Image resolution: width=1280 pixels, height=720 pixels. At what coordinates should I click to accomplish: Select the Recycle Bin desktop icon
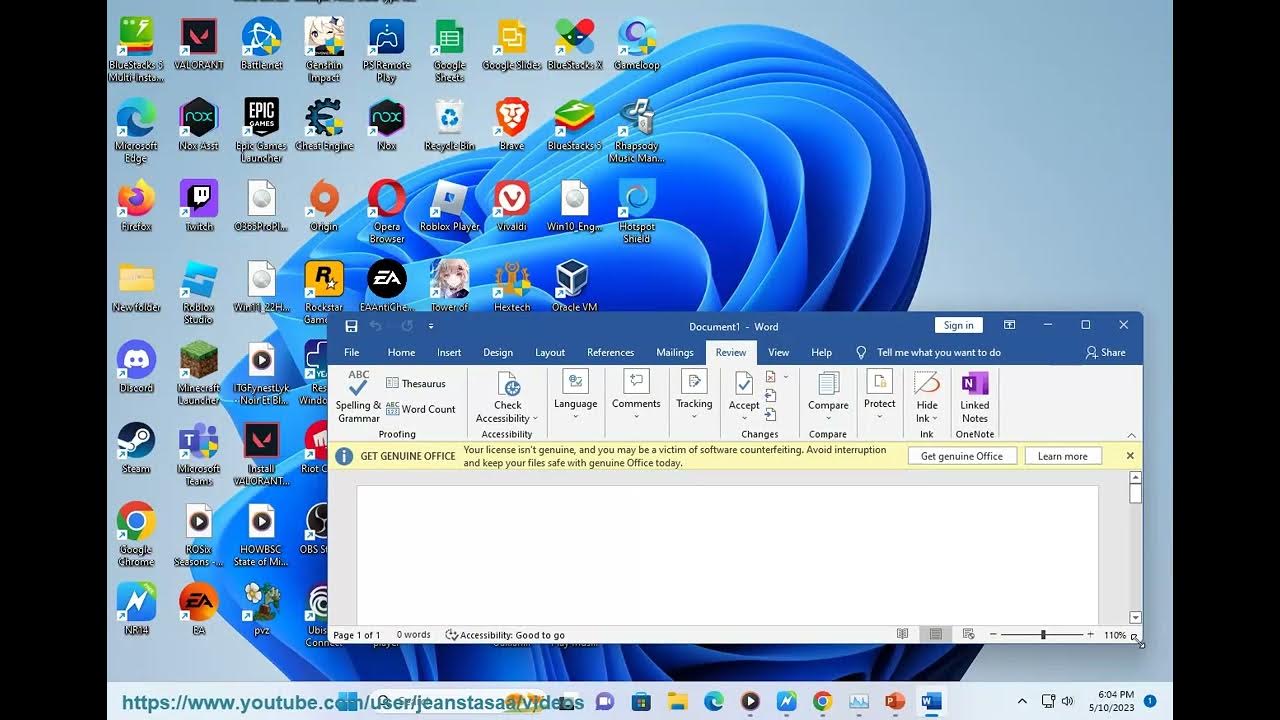tap(449, 125)
